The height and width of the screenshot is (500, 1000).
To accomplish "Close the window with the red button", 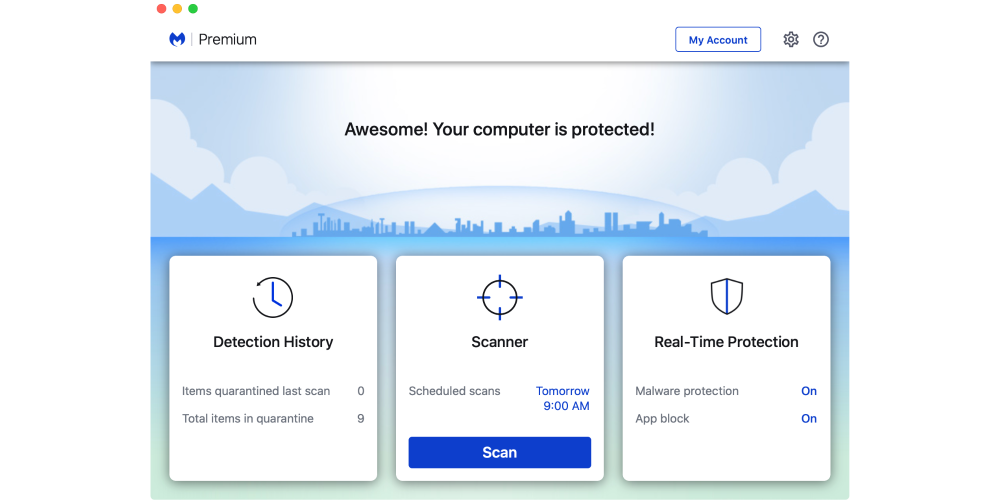I will tap(162, 9).
